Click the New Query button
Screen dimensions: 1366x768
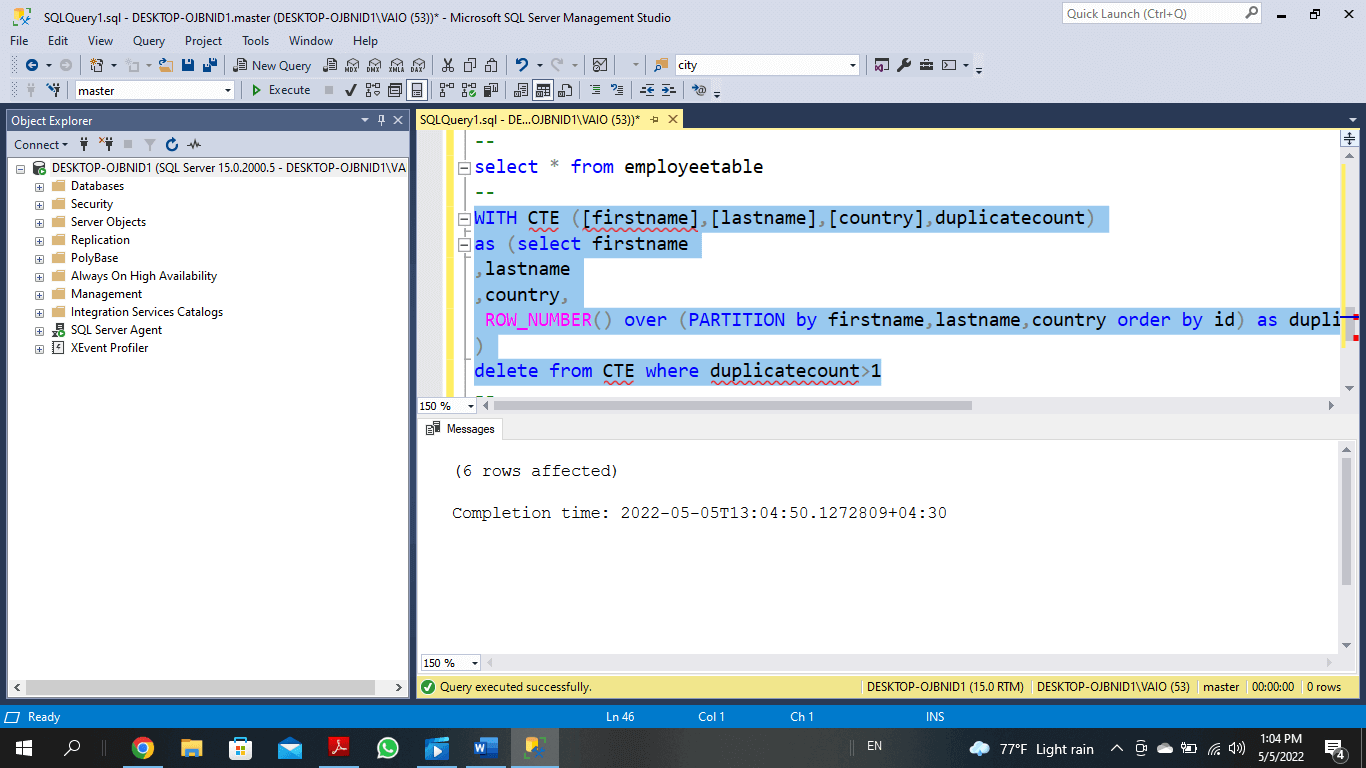coord(272,65)
